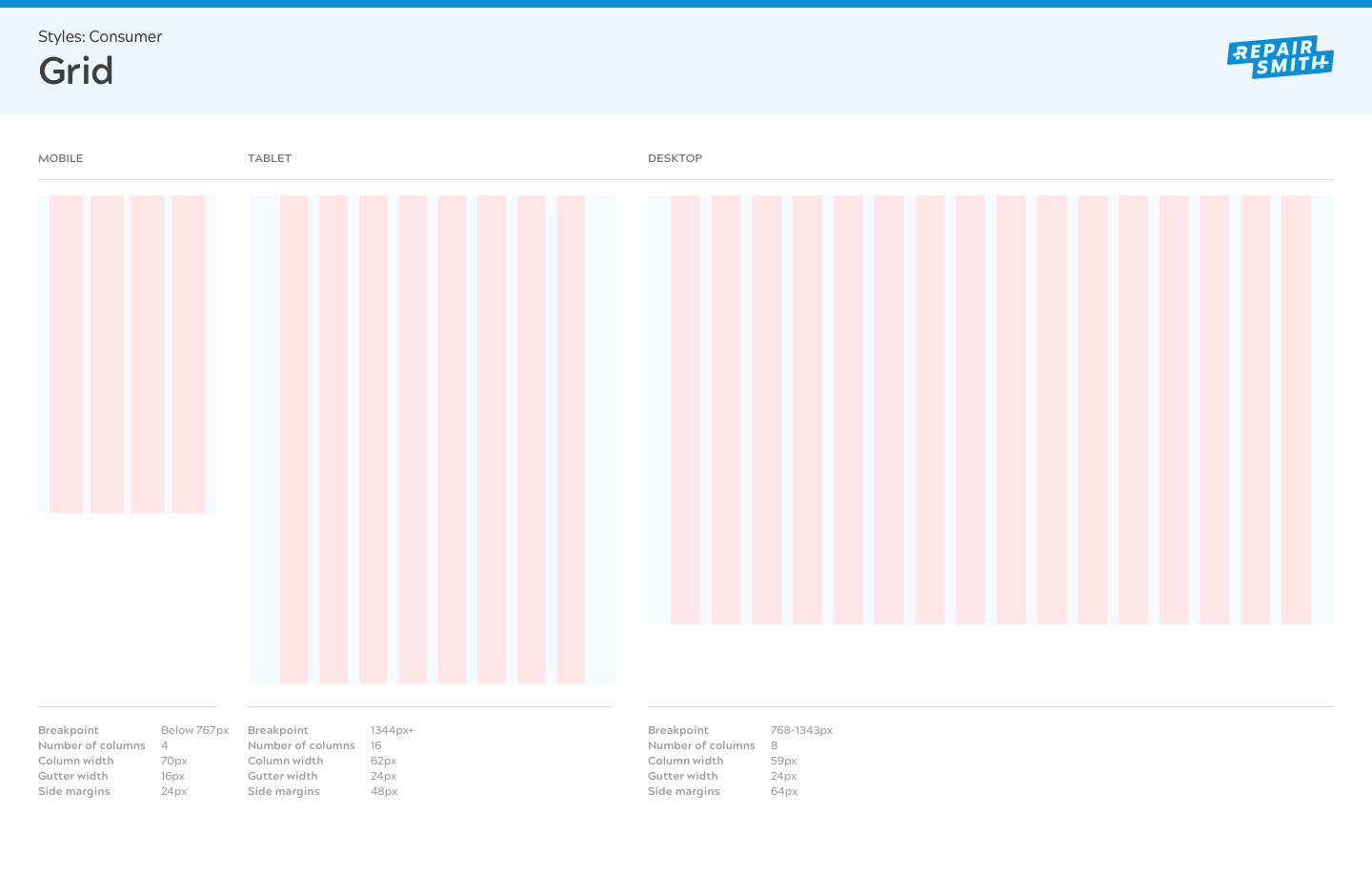Select the MOBILE section heading
The width and height of the screenshot is (1372, 875).
pyautogui.click(x=61, y=158)
